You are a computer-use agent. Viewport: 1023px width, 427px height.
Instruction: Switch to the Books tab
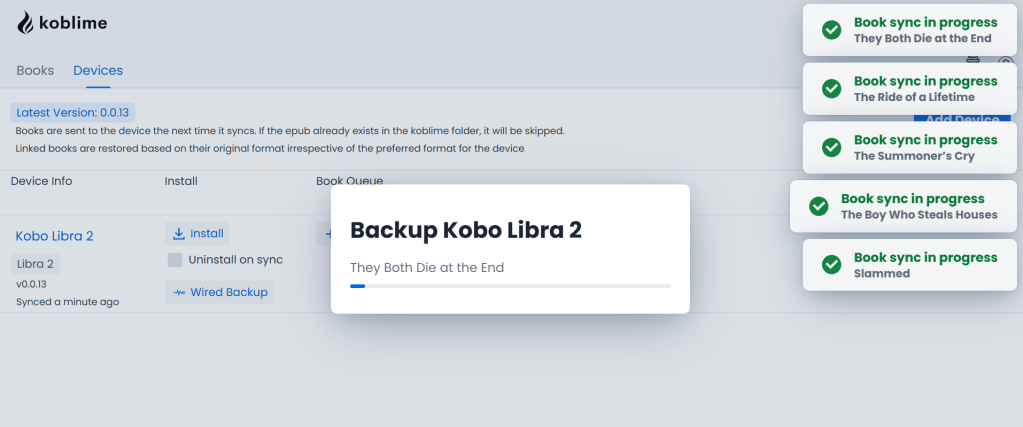pyautogui.click(x=35, y=71)
